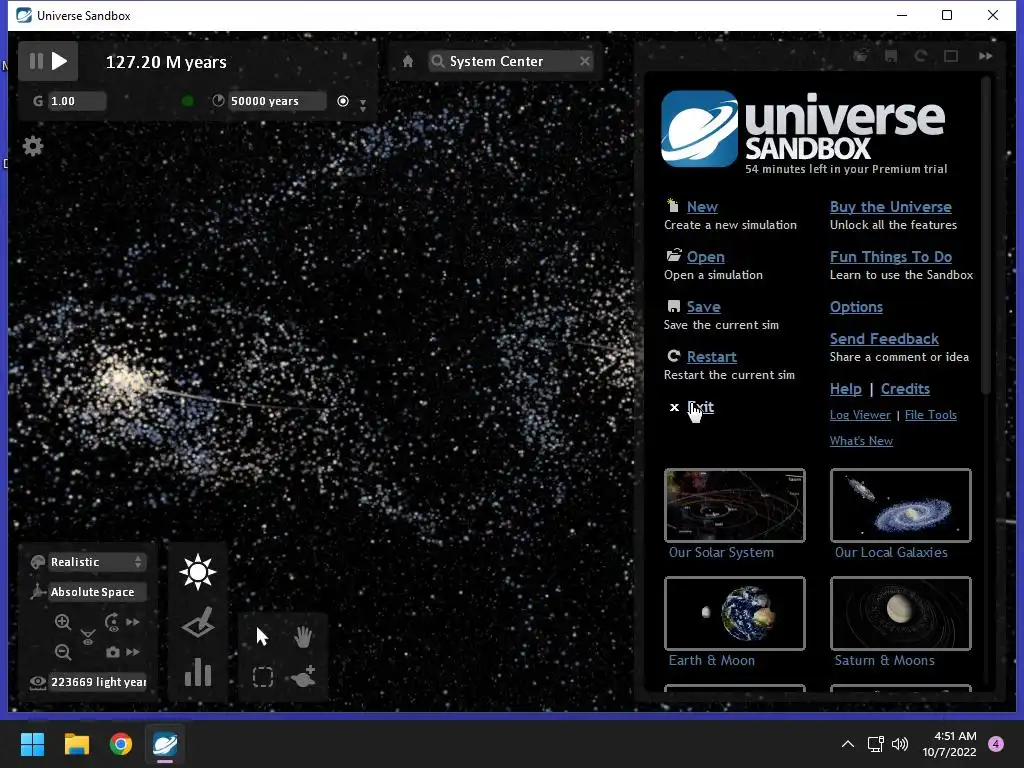Click the auto-rotate view icon
Viewport: 1024px width, 768px height.
point(112,622)
